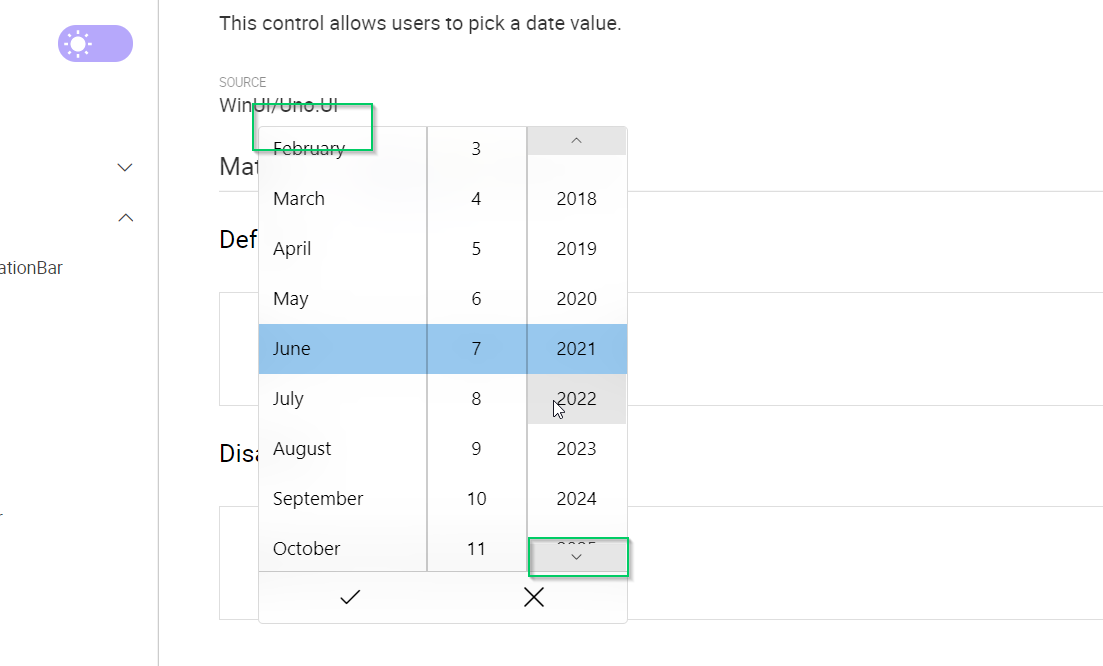This screenshot has height=666, width=1103.
Task: Select 2022 in the year column
Action: pyautogui.click(x=576, y=398)
